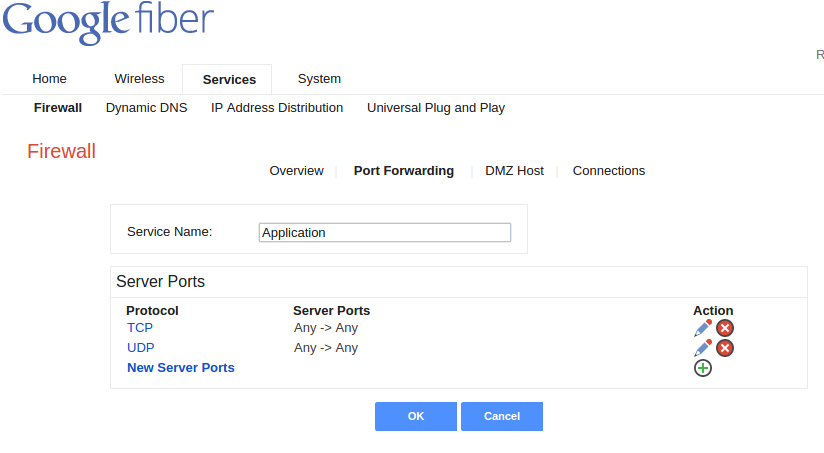
Task: Go to Dynamic DNS submenu
Action: pyautogui.click(x=147, y=108)
